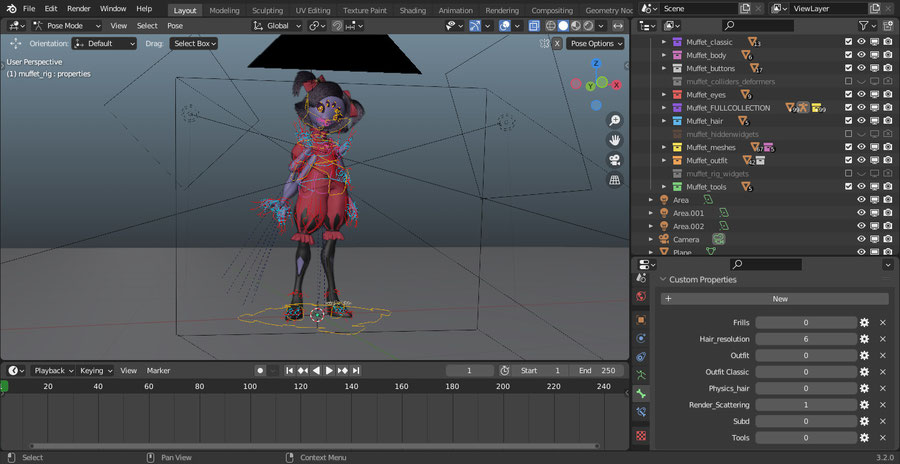Select wireframe viewport shading icon

551,26
